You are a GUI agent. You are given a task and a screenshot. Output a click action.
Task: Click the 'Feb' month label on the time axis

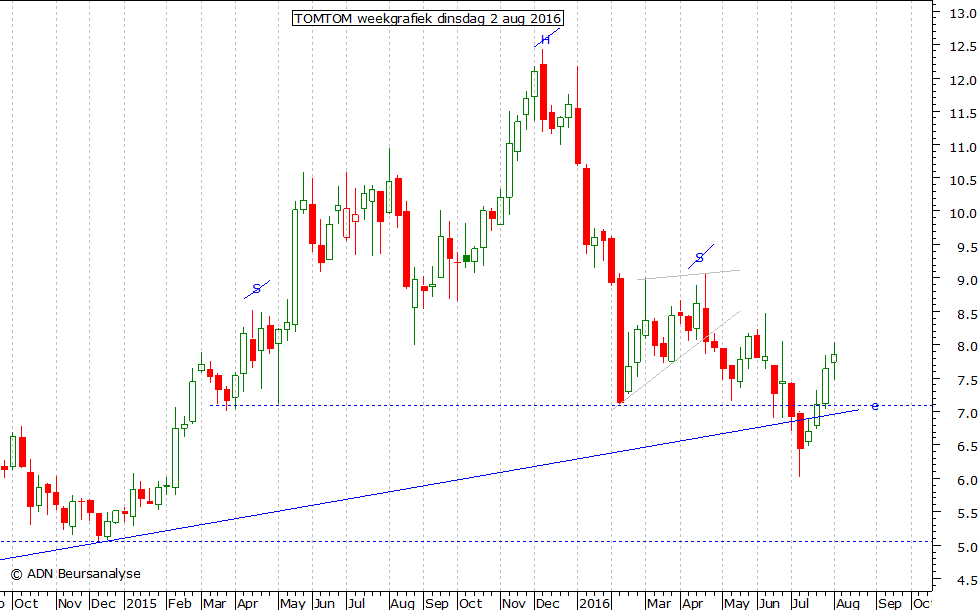[179, 603]
